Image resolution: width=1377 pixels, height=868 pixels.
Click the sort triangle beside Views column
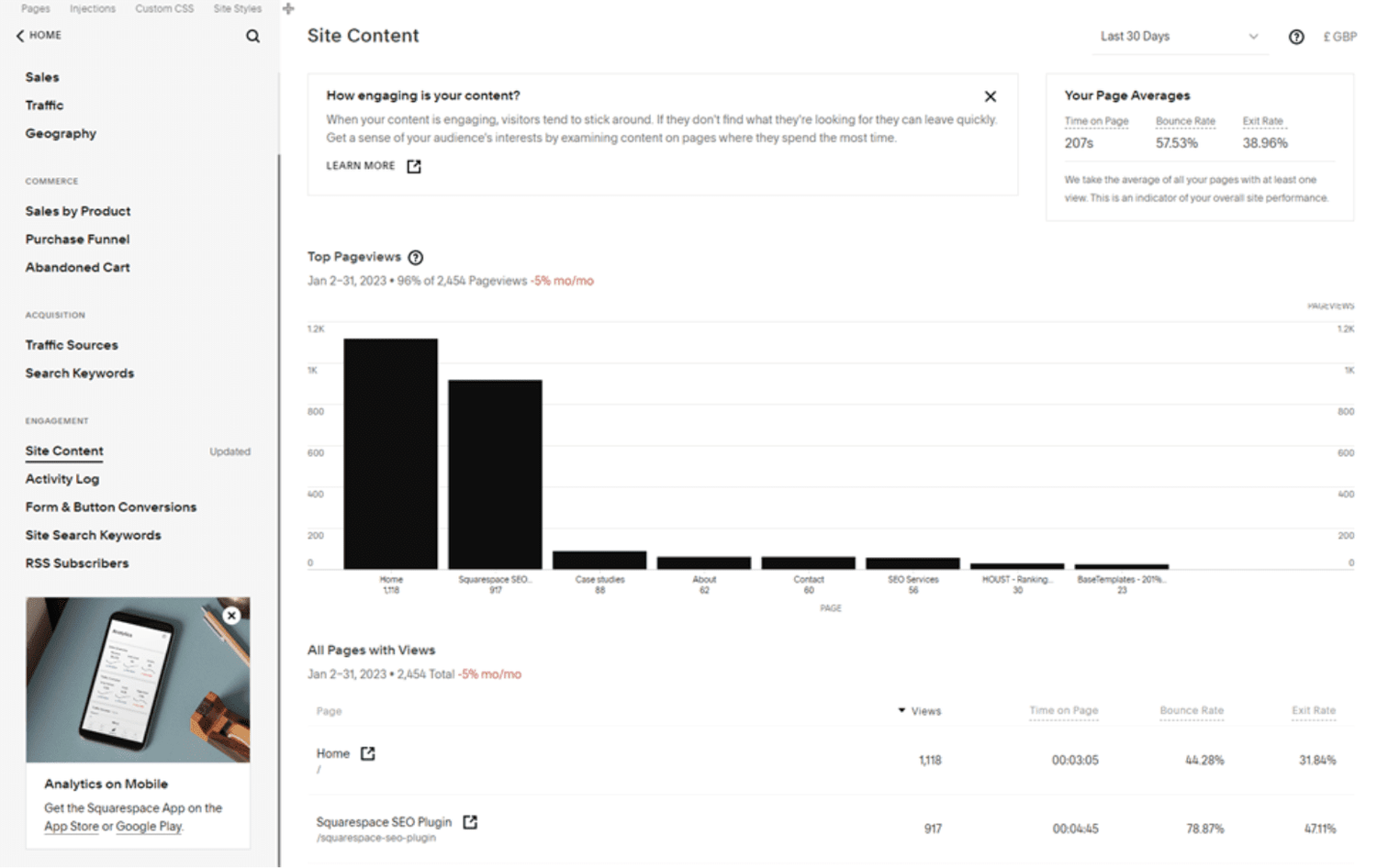[x=901, y=710]
